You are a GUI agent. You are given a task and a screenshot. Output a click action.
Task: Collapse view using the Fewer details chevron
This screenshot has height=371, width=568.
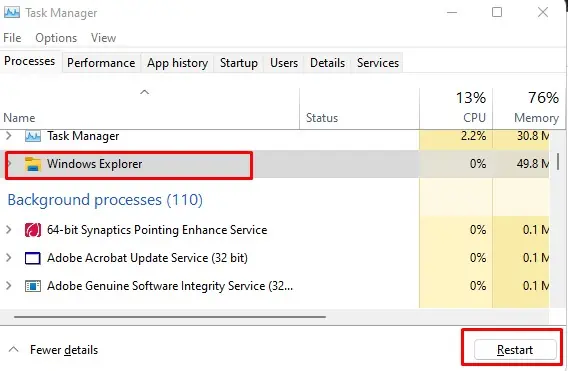click(14, 350)
